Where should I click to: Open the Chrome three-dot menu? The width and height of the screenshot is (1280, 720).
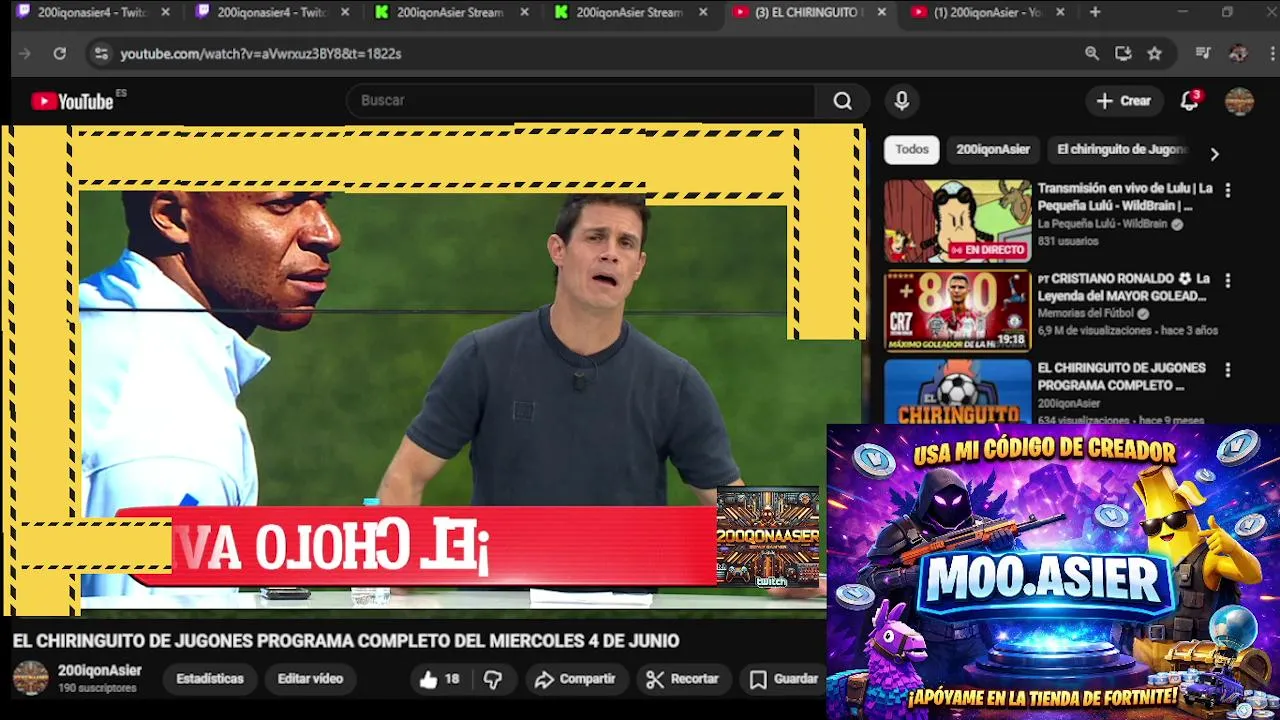(1270, 54)
